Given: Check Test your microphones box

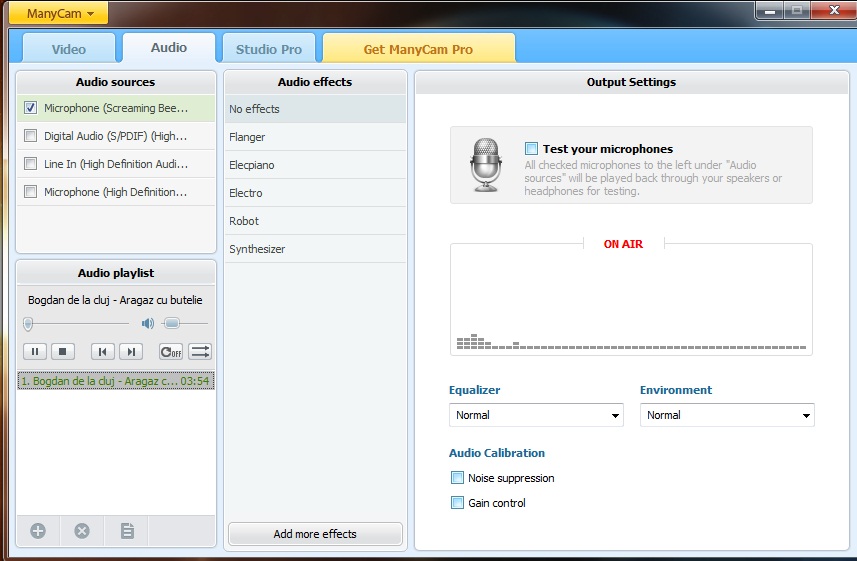Looking at the screenshot, I should pos(531,149).
